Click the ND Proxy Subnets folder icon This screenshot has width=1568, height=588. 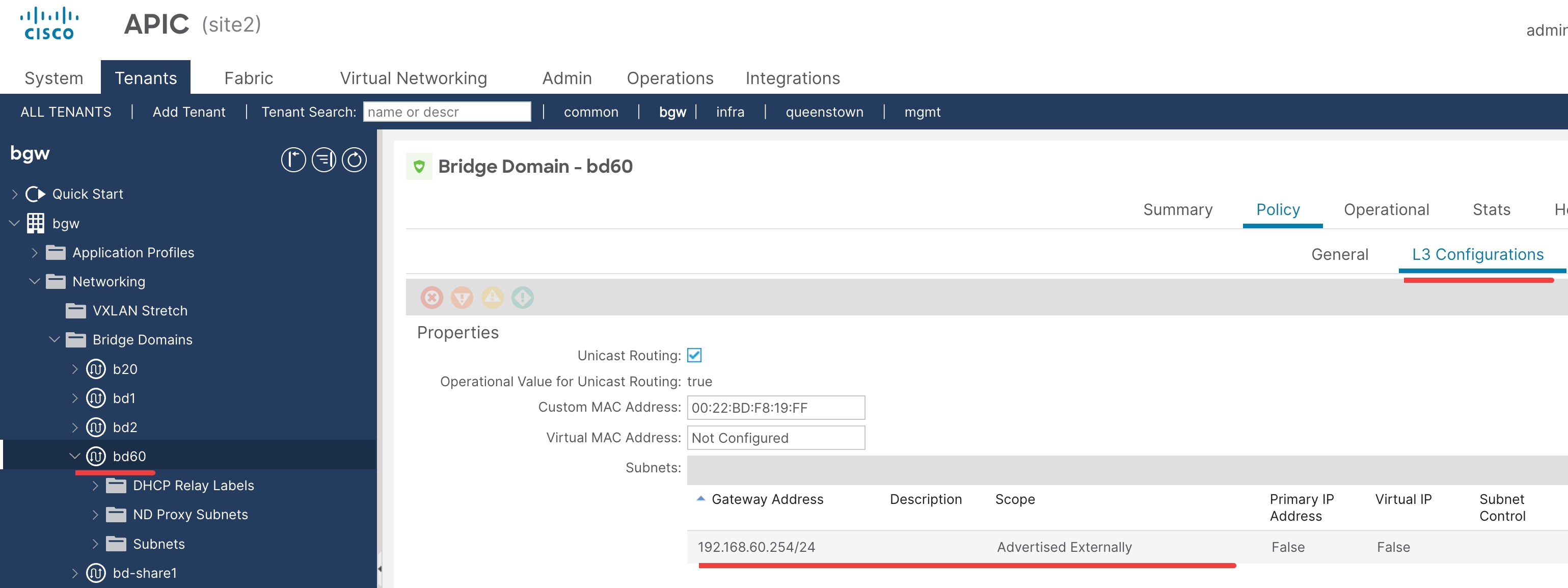(116, 515)
